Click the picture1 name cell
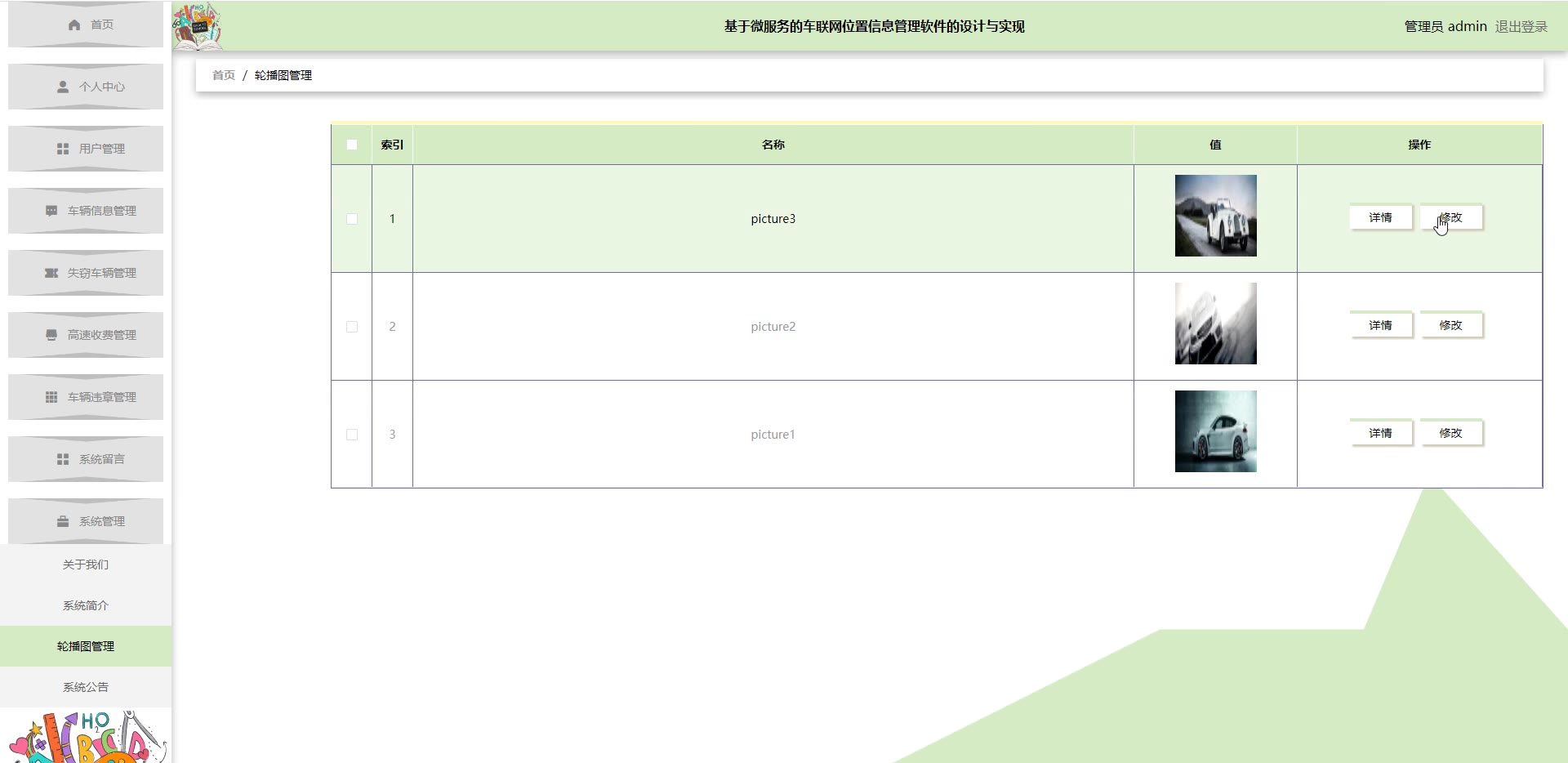 (x=773, y=435)
